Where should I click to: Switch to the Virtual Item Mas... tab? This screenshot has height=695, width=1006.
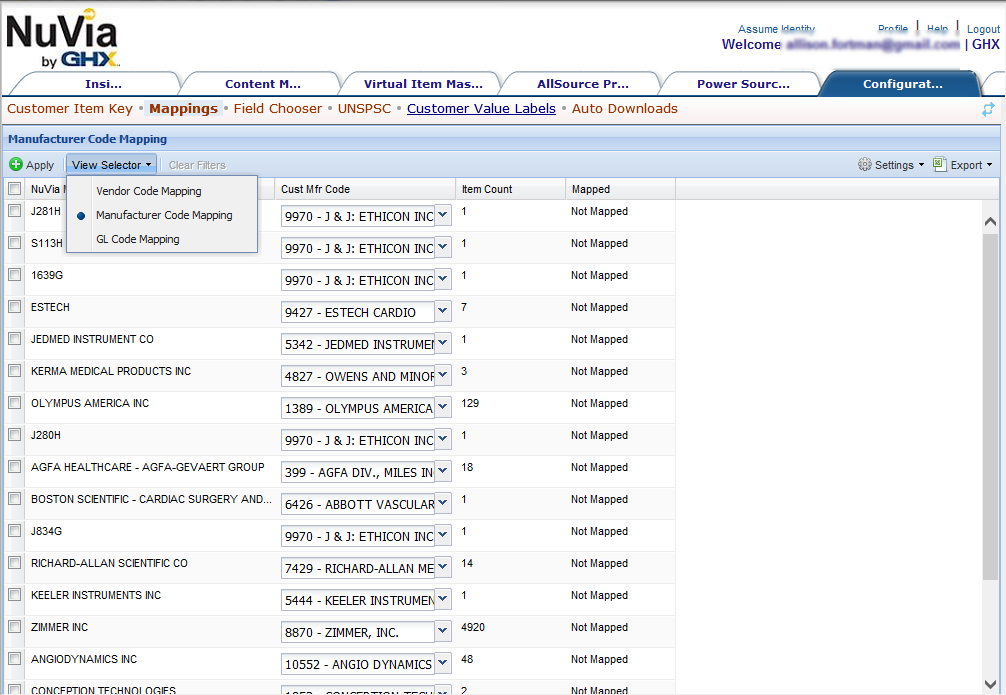(x=423, y=84)
